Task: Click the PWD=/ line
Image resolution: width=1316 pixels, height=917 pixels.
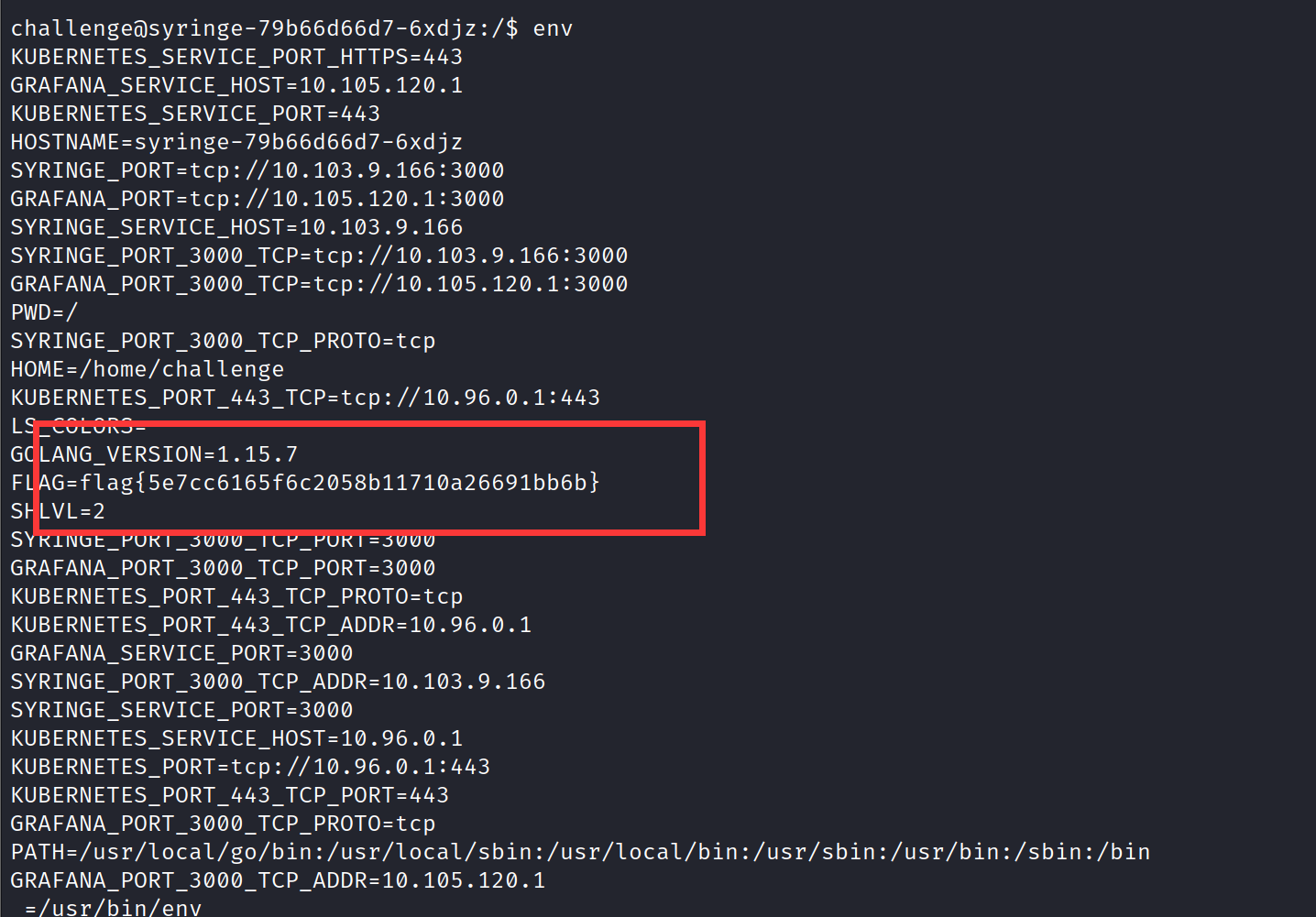Action: pyautogui.click(x=44, y=312)
